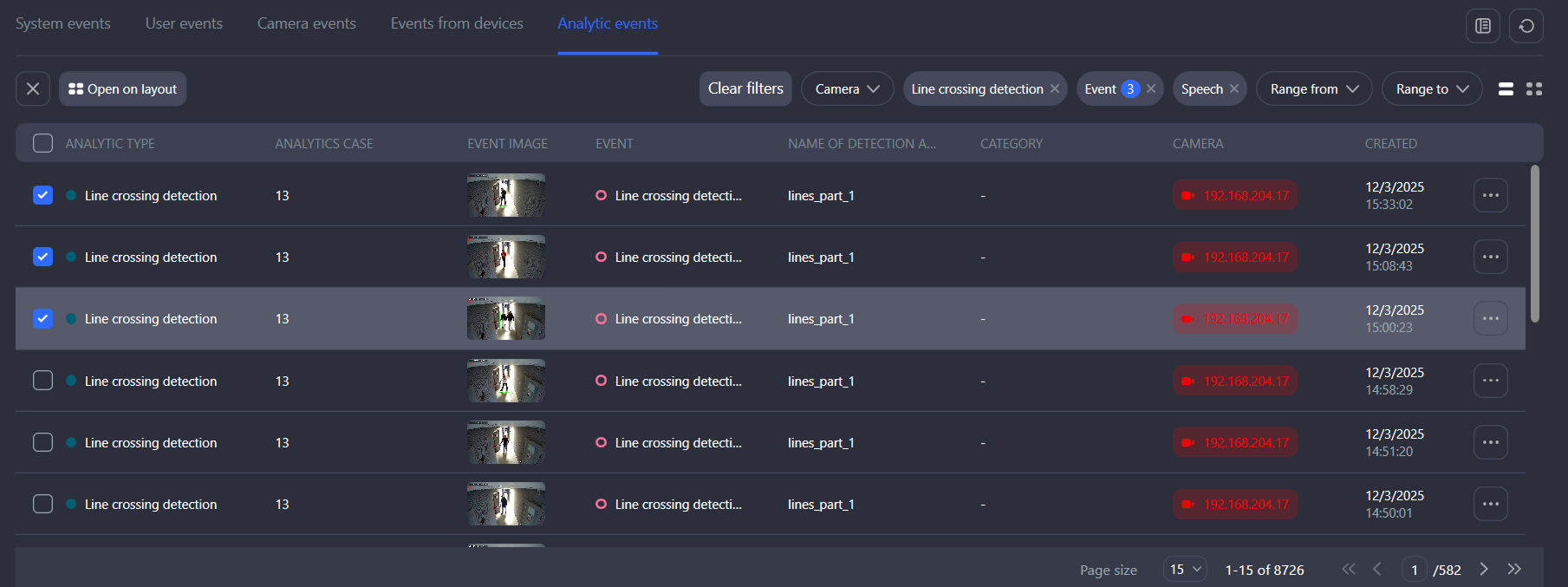
Task: Click the X button to deselect events
Action: pos(33,89)
